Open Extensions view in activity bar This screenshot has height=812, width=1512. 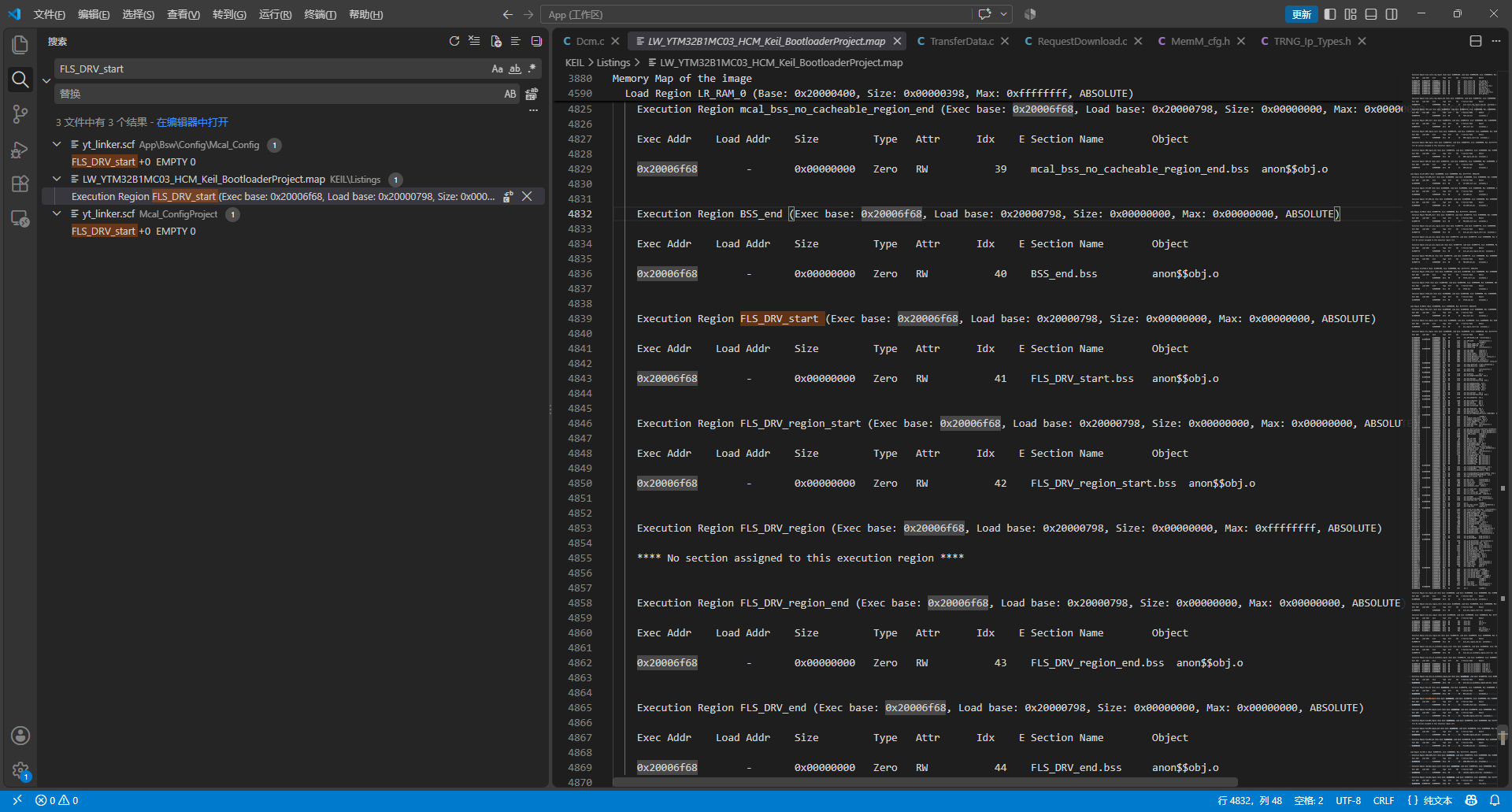point(20,184)
